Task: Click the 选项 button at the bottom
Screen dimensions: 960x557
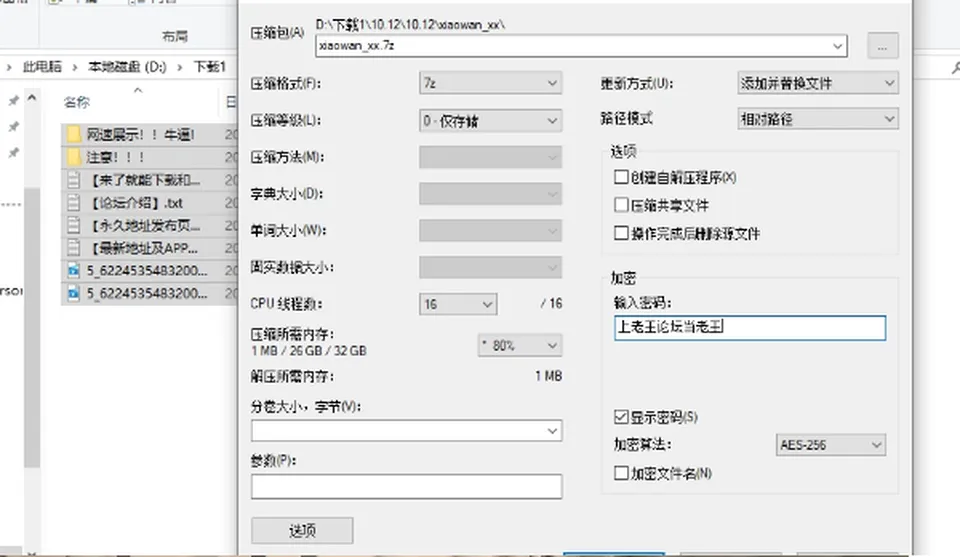Action: (x=302, y=531)
